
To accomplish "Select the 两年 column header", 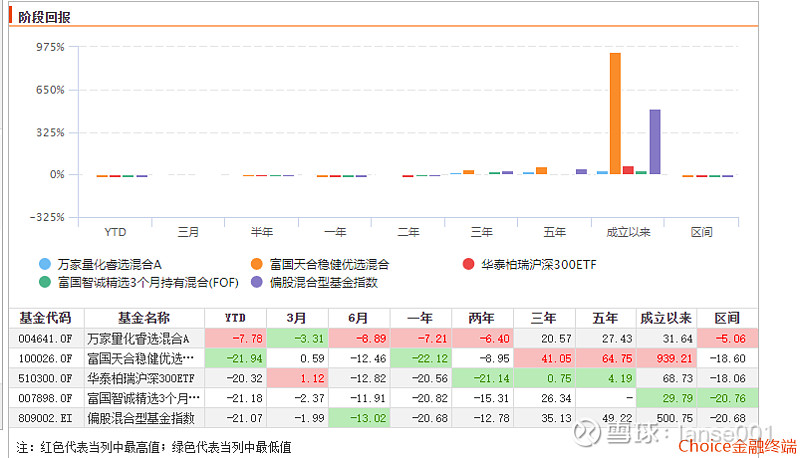I will coord(483,318).
